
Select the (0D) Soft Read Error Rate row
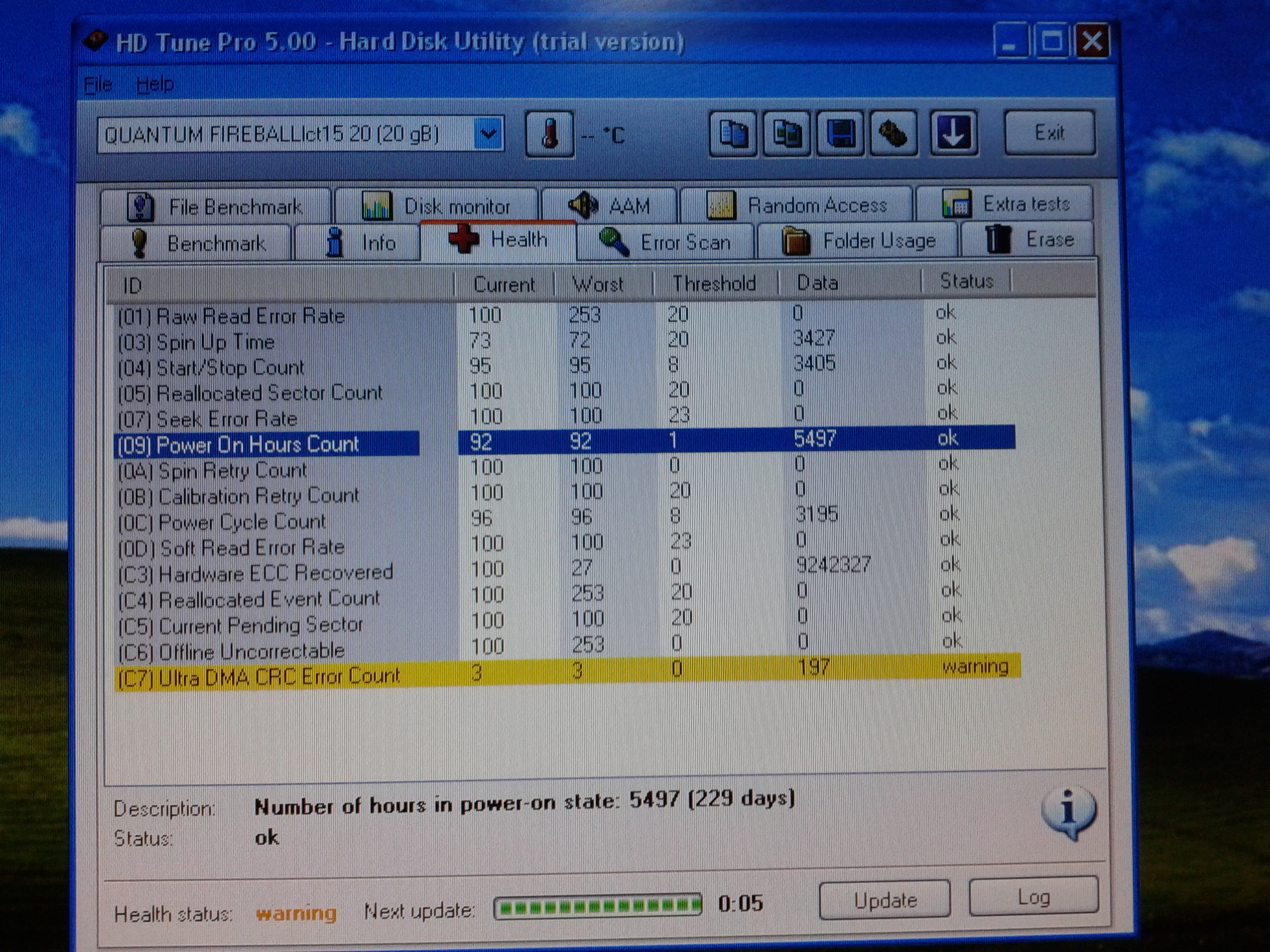point(565,544)
